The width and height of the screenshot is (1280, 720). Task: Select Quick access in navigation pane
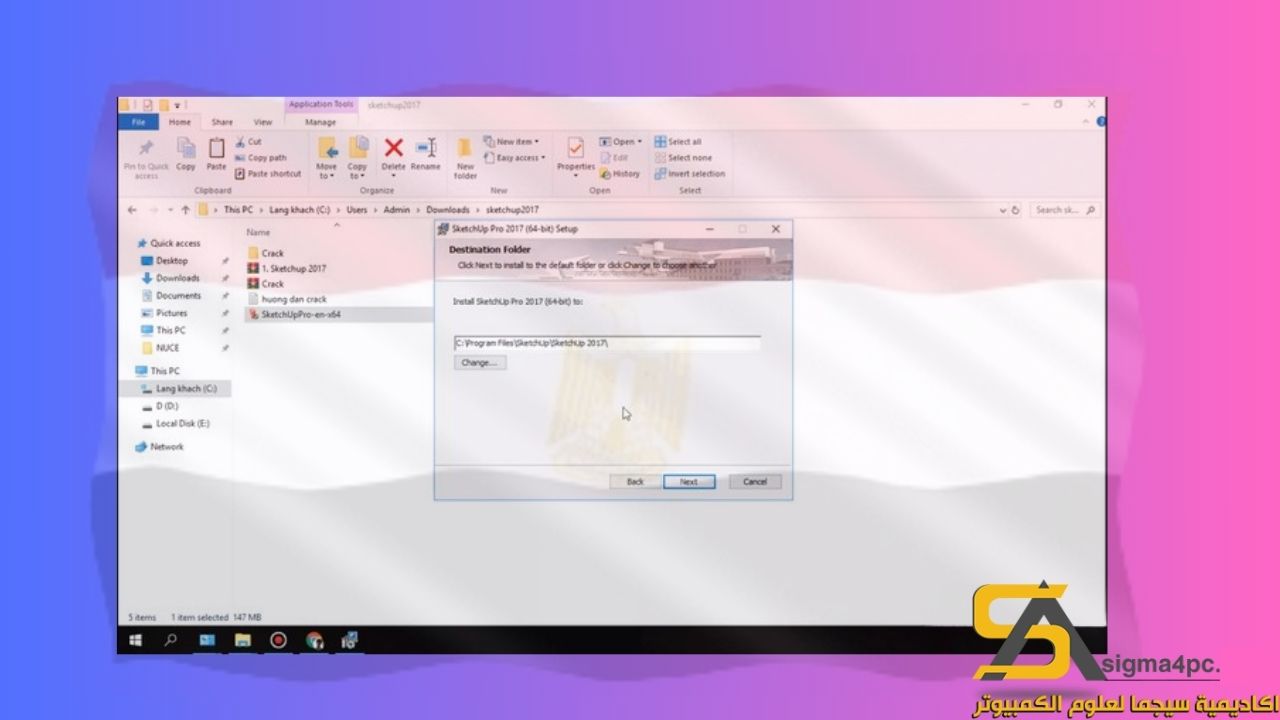point(168,243)
